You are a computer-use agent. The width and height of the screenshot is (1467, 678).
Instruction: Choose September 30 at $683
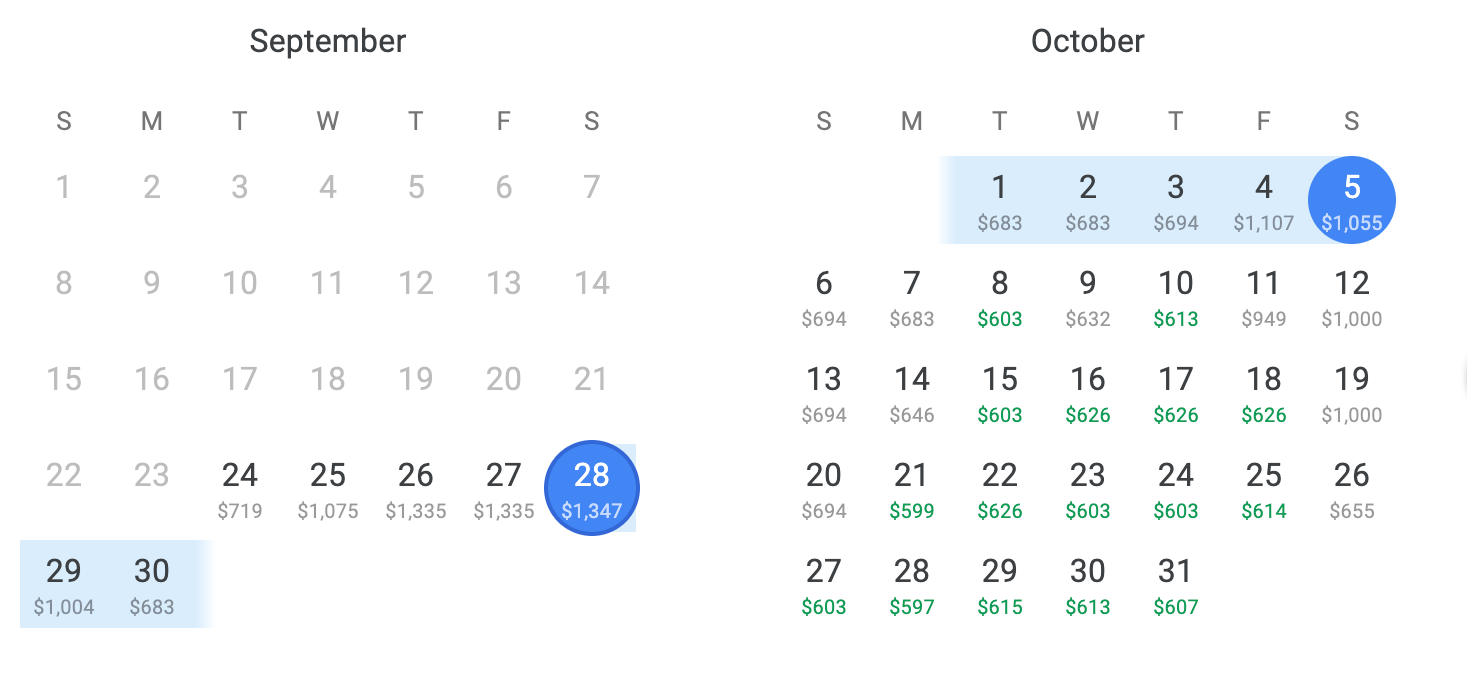[152, 585]
